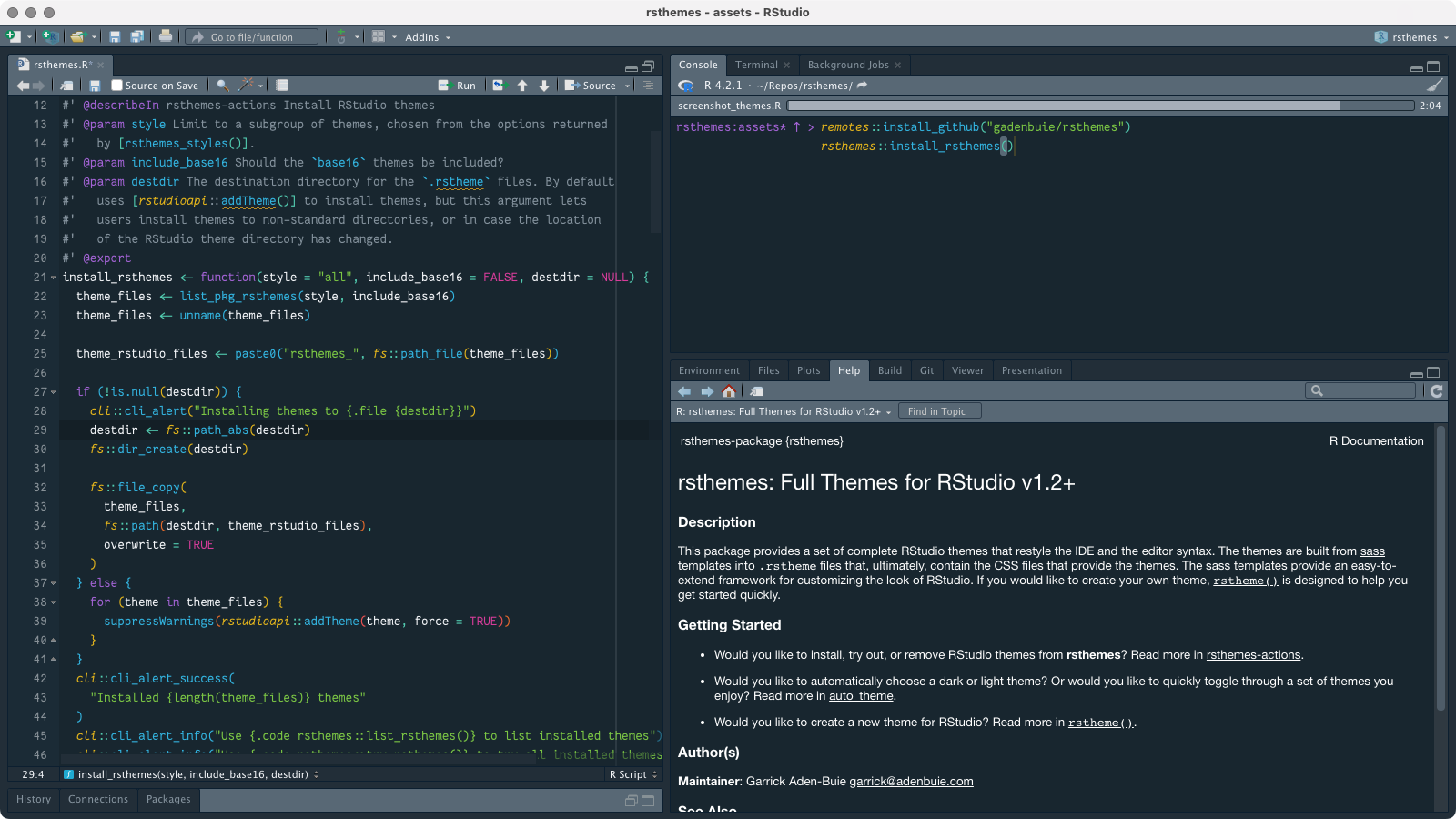Refresh the help topic

point(1436,391)
